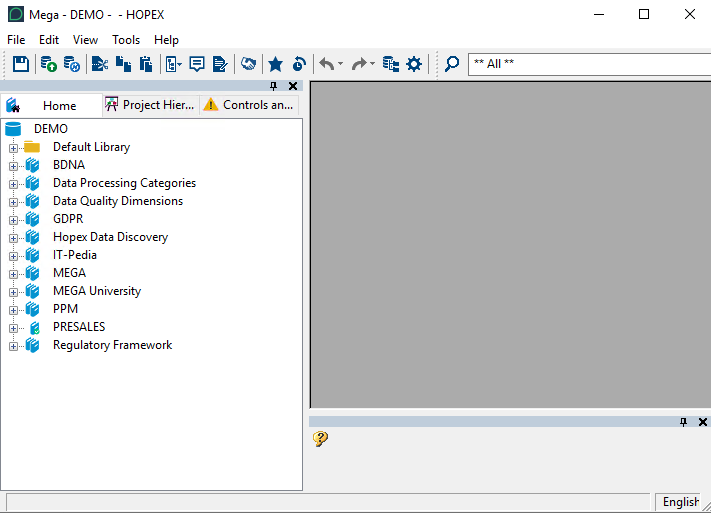
Task: Click the handshake toolbar icon
Action: point(248,64)
